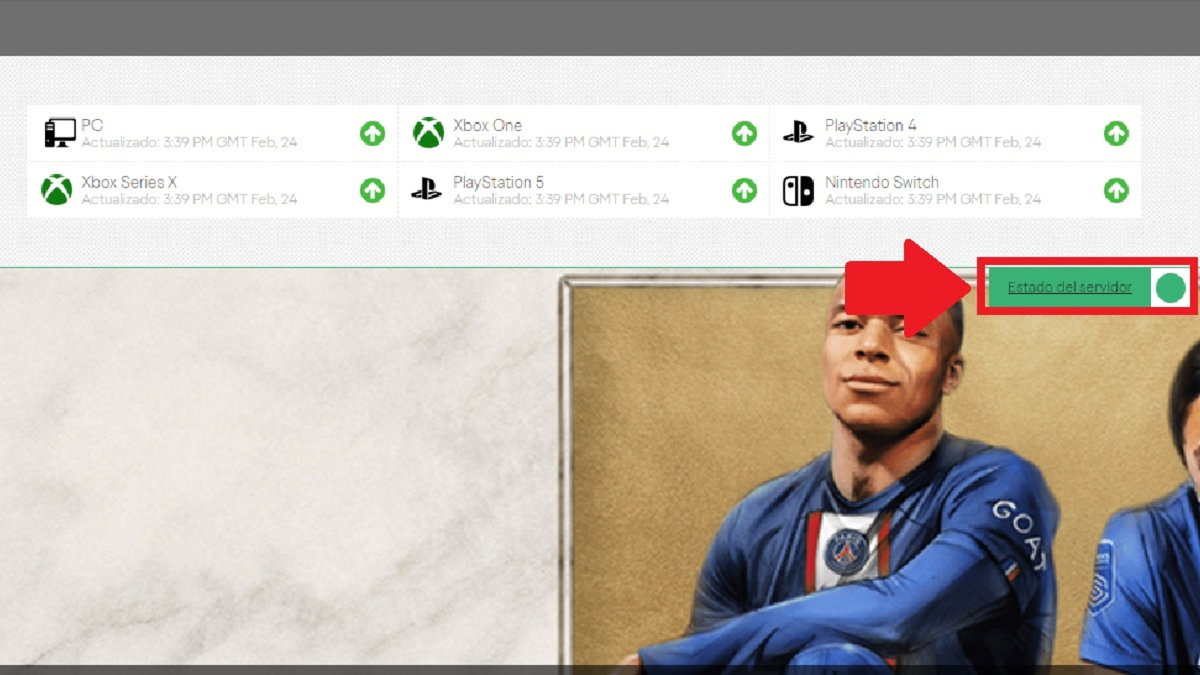1200x675 pixels.
Task: Click the green up-arrow status for PlayStation 4
Action: click(x=1116, y=133)
